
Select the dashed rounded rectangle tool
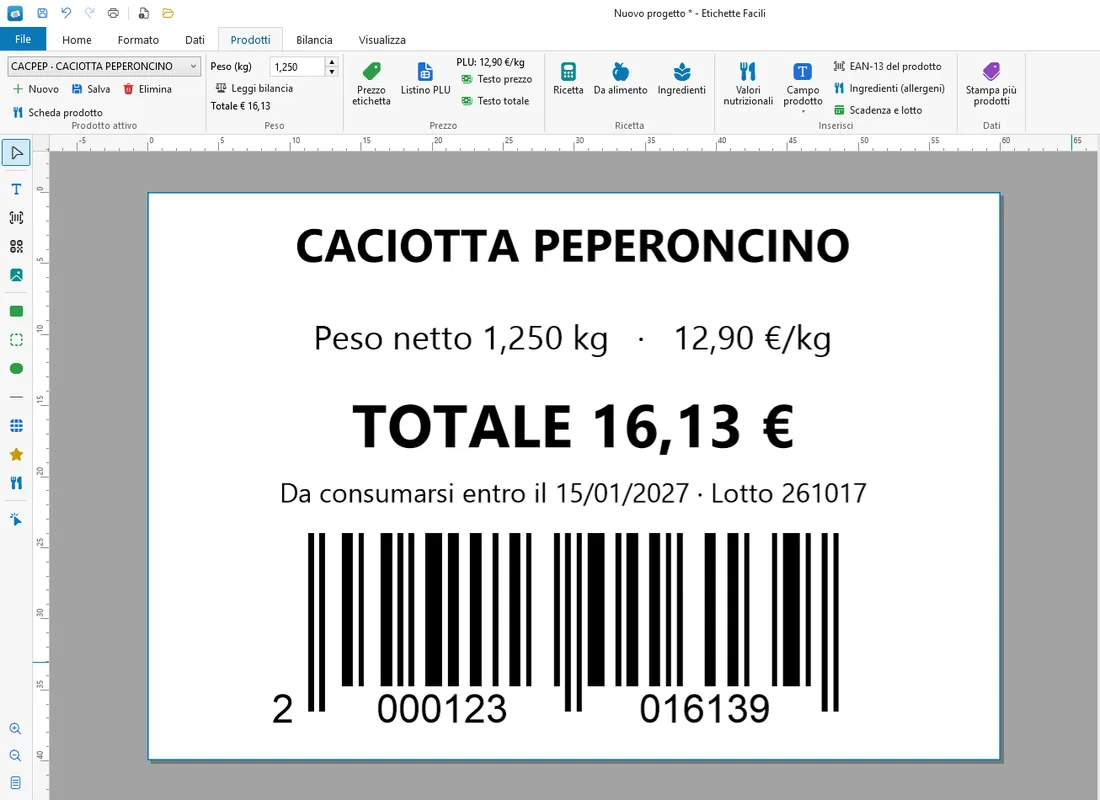coord(16,340)
